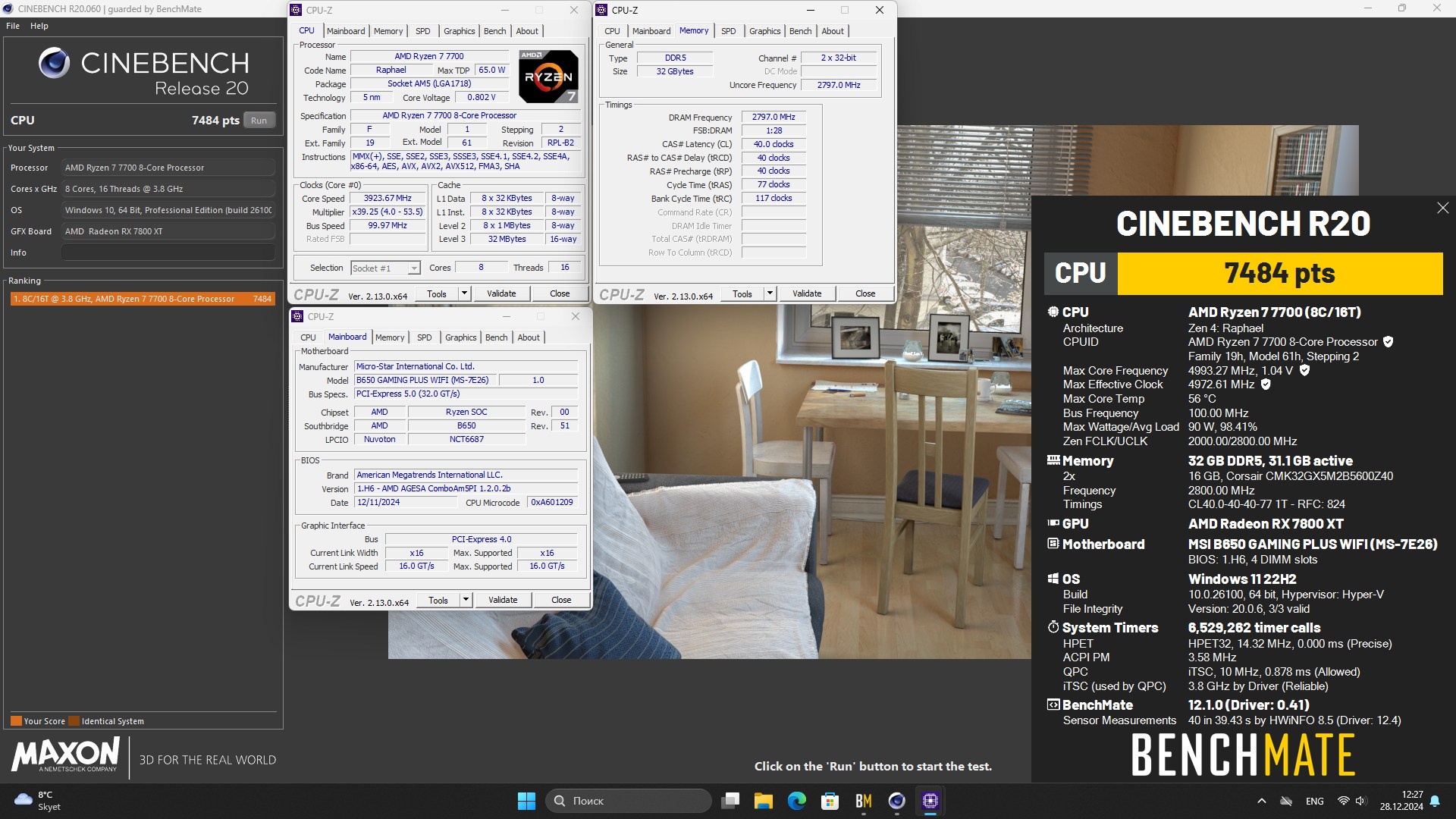Click CPU-Z title bar icon of Memory window
The width and height of the screenshot is (1456, 819).
(x=602, y=10)
